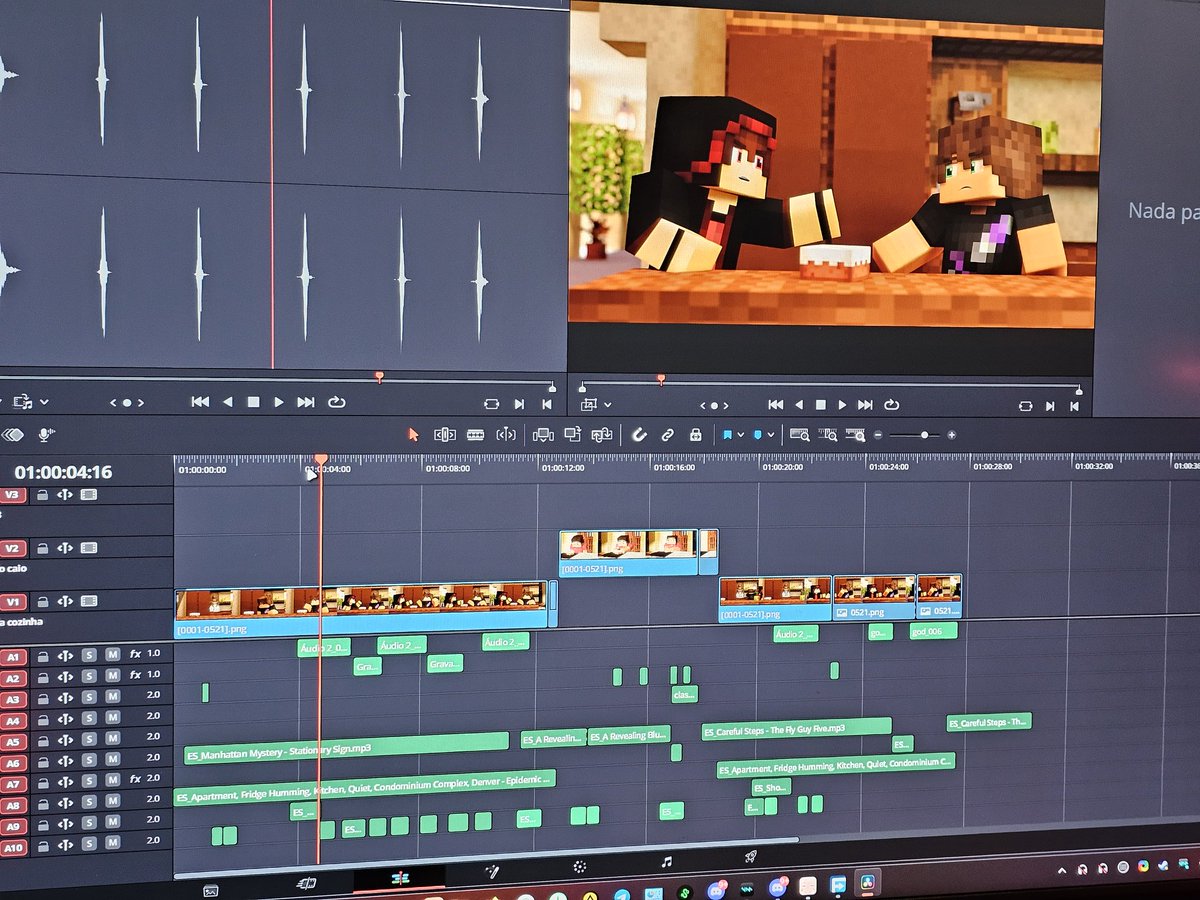
Task: Lock the V3 video track
Action: click(42, 494)
